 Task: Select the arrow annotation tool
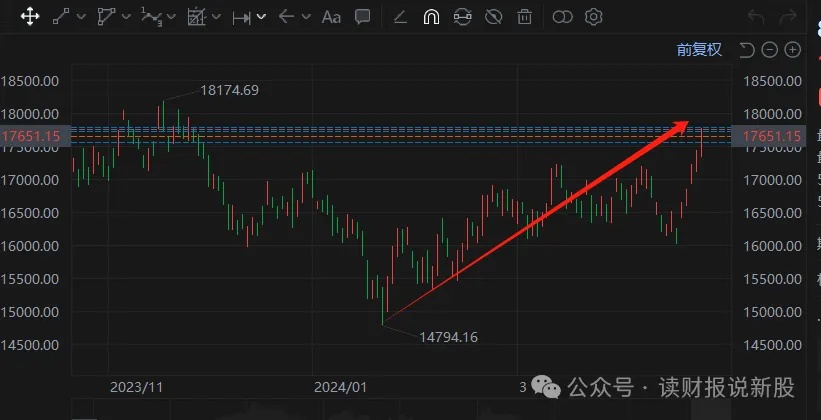tap(286, 17)
